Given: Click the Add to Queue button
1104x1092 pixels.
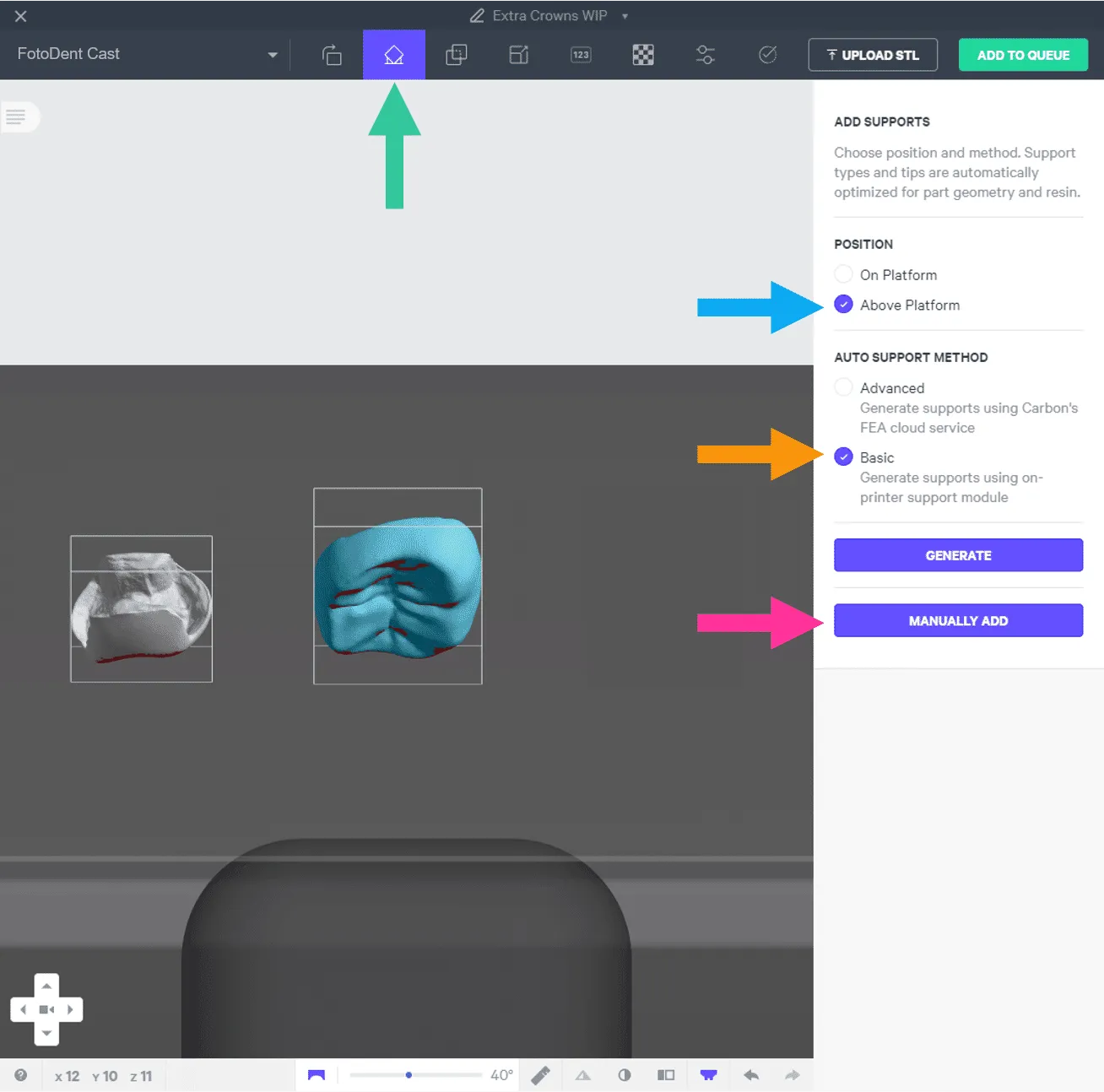Looking at the screenshot, I should pos(1023,55).
